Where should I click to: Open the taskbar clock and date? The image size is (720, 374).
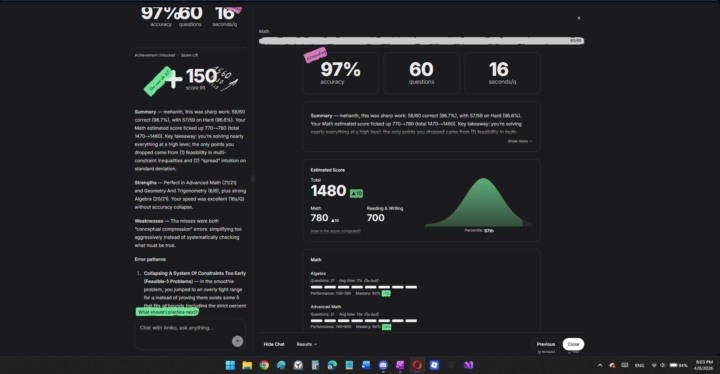coord(704,365)
